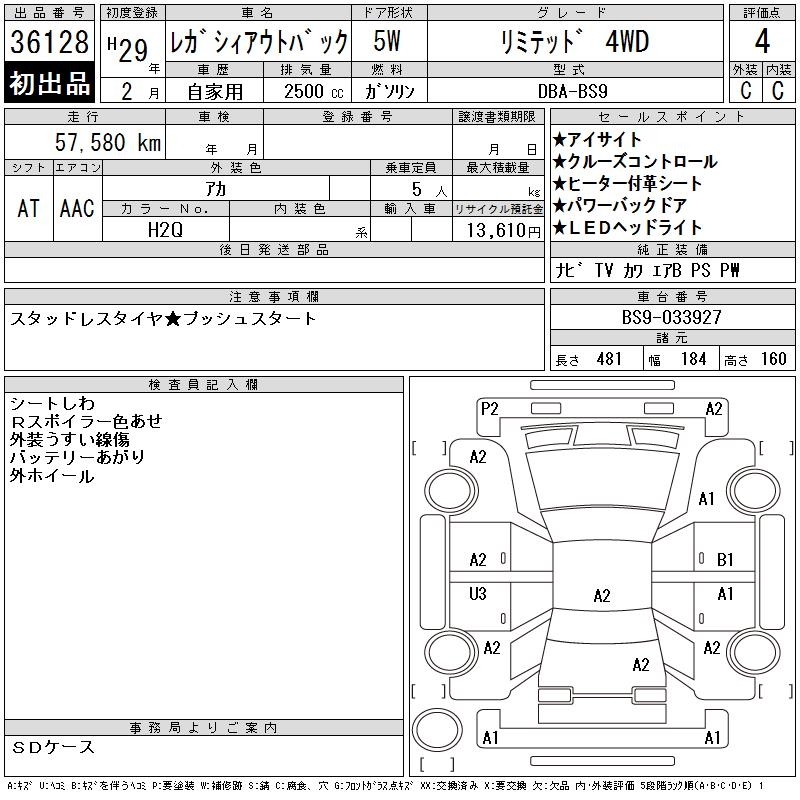The height and width of the screenshot is (800, 800).
Task: Select the 後日発送部品 section header
Action: click(x=274, y=249)
